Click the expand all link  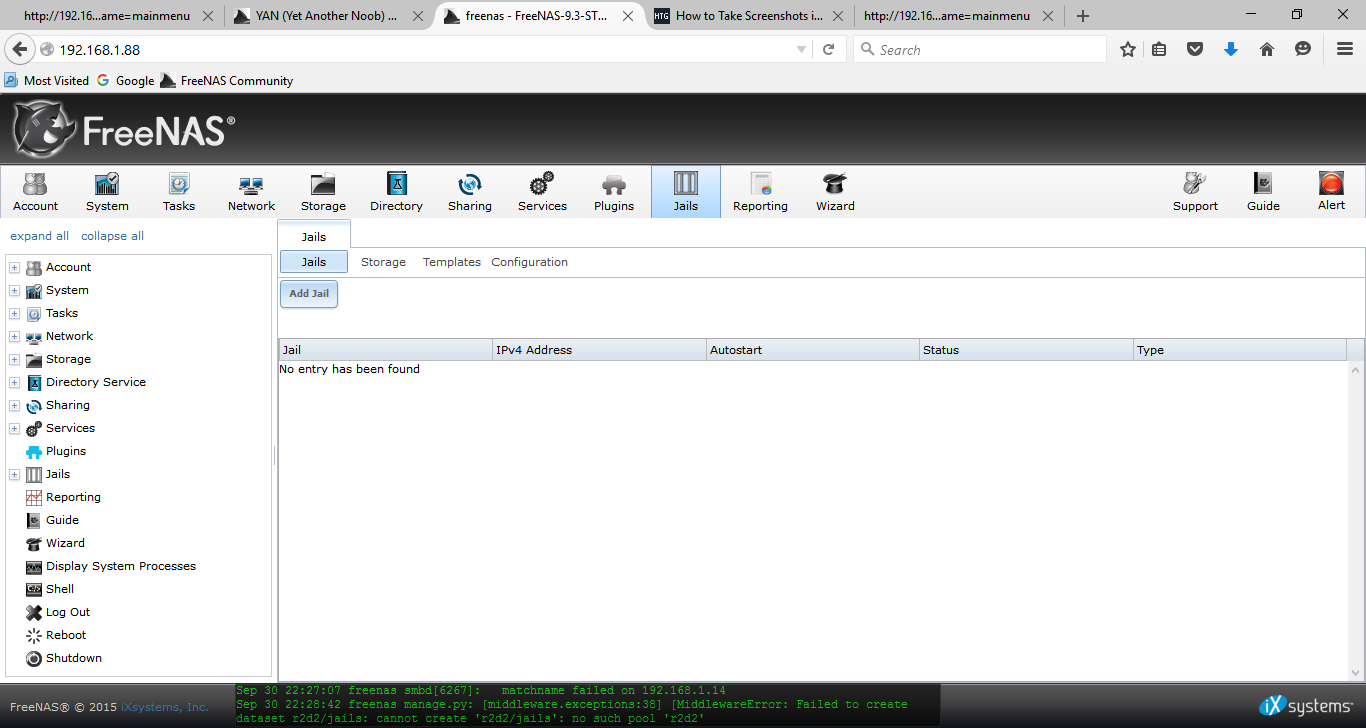39,236
